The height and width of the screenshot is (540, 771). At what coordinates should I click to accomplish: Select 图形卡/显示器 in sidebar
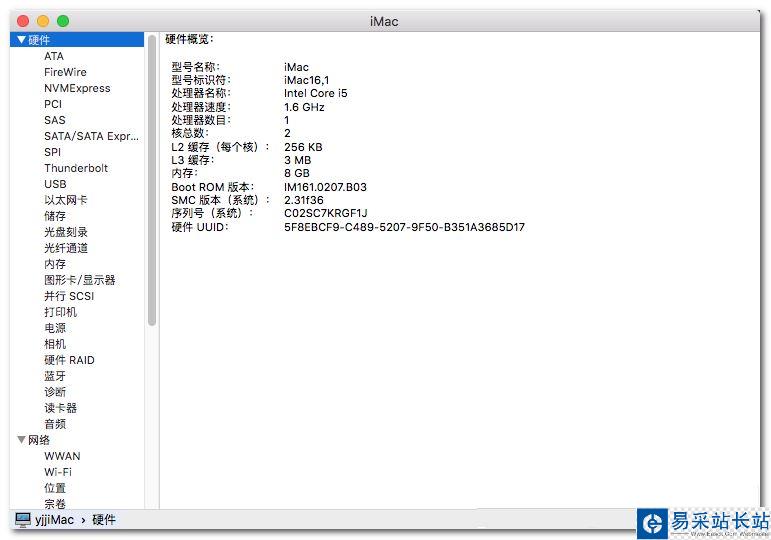pos(80,280)
